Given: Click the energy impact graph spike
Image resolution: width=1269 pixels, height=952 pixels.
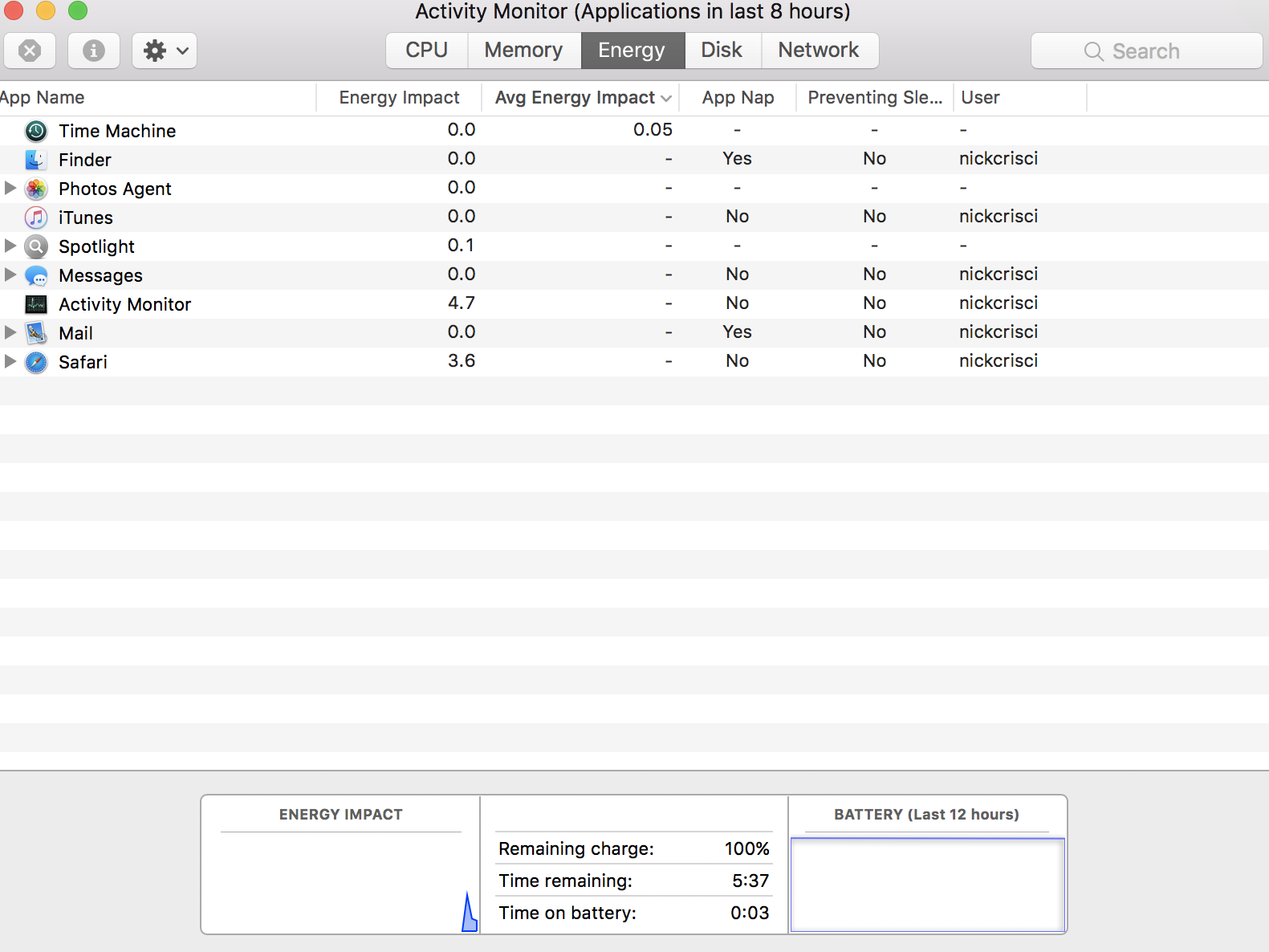Looking at the screenshot, I should click(470, 913).
